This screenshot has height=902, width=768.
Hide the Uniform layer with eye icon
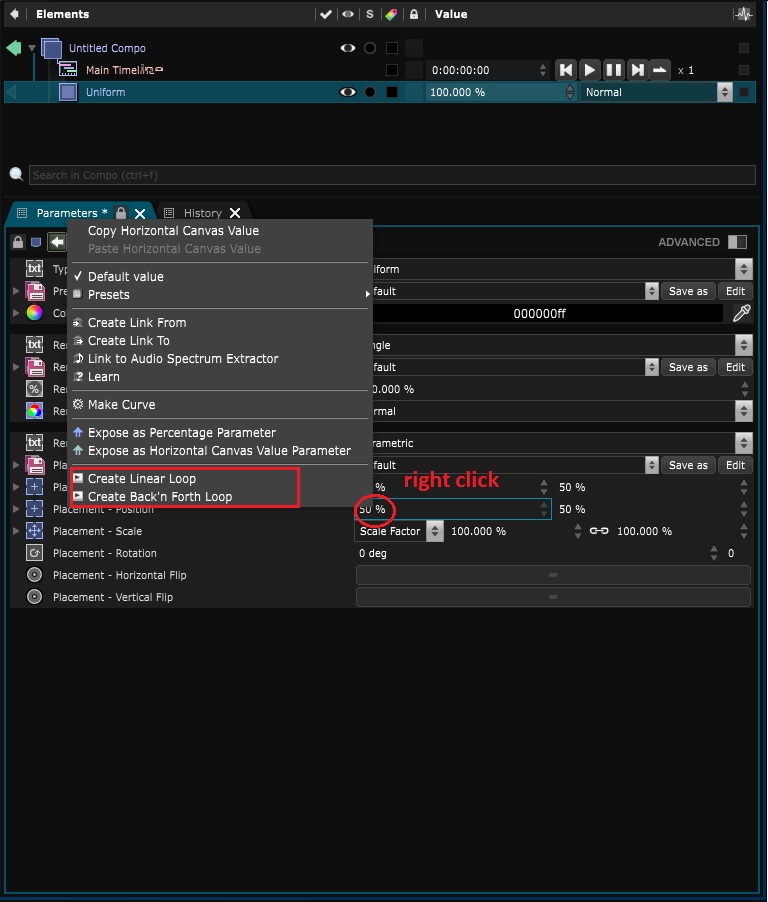[347, 92]
